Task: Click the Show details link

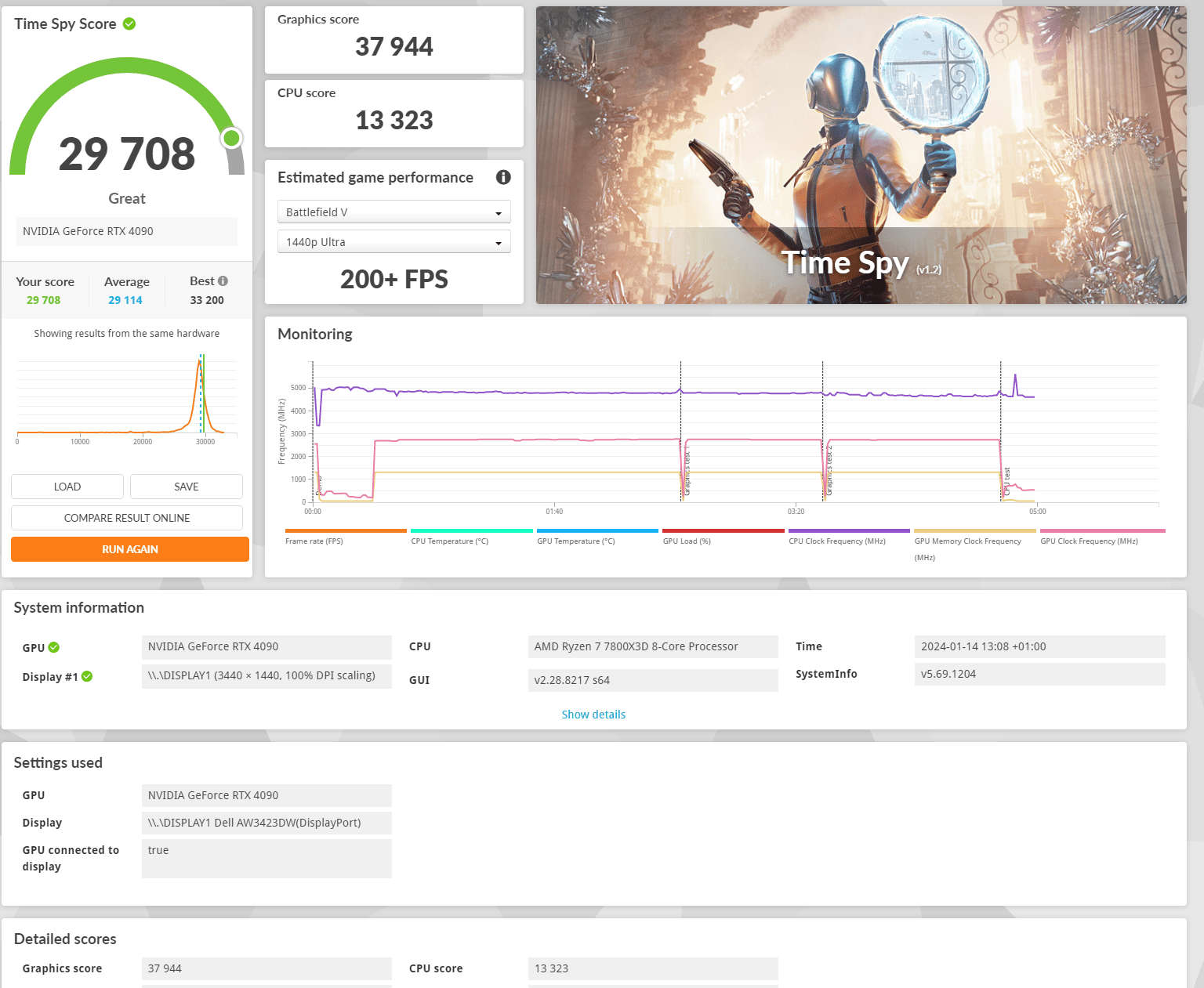Action: pos(593,715)
